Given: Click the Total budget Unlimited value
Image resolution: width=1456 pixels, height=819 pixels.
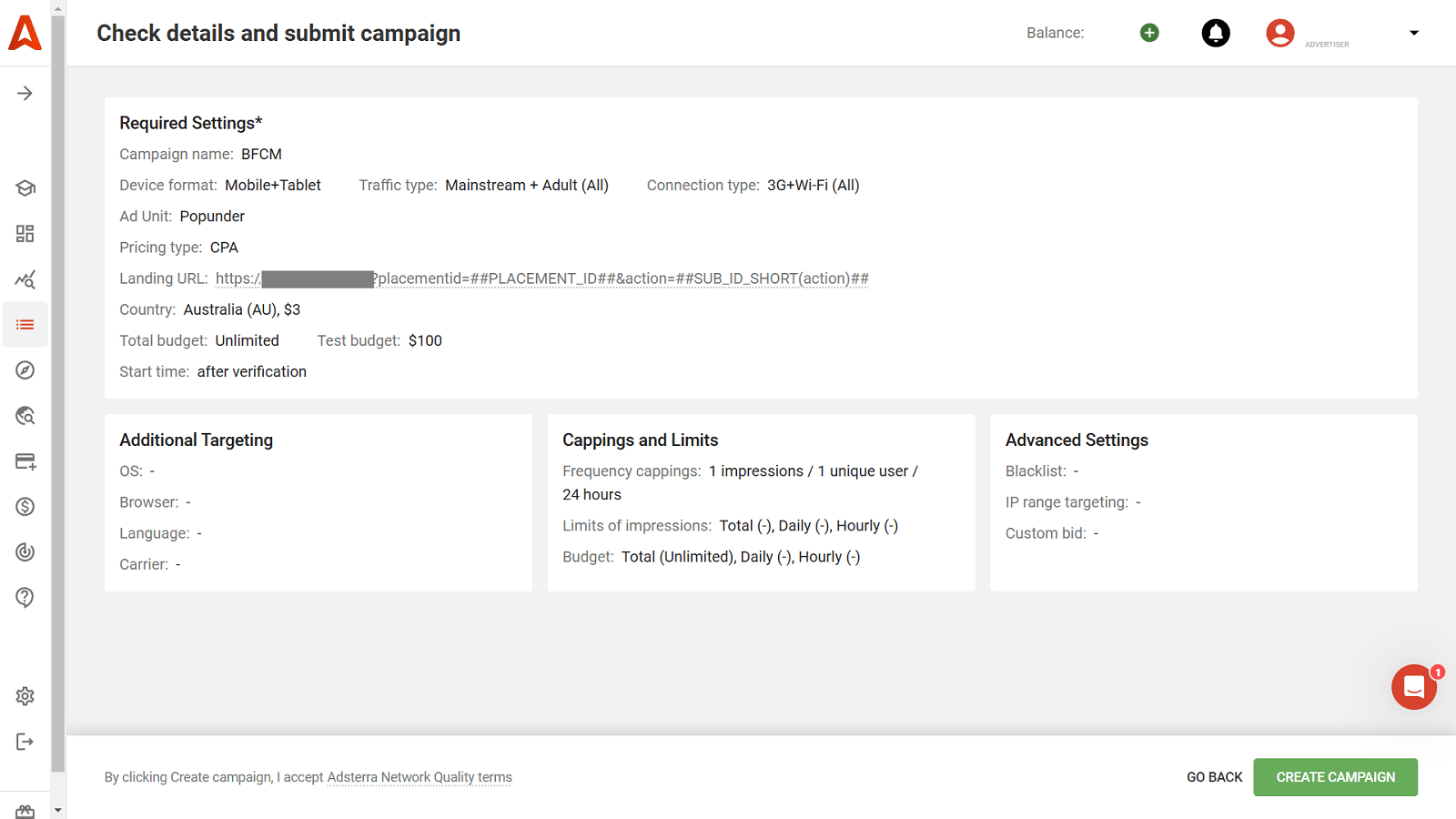Looking at the screenshot, I should coord(247,340).
